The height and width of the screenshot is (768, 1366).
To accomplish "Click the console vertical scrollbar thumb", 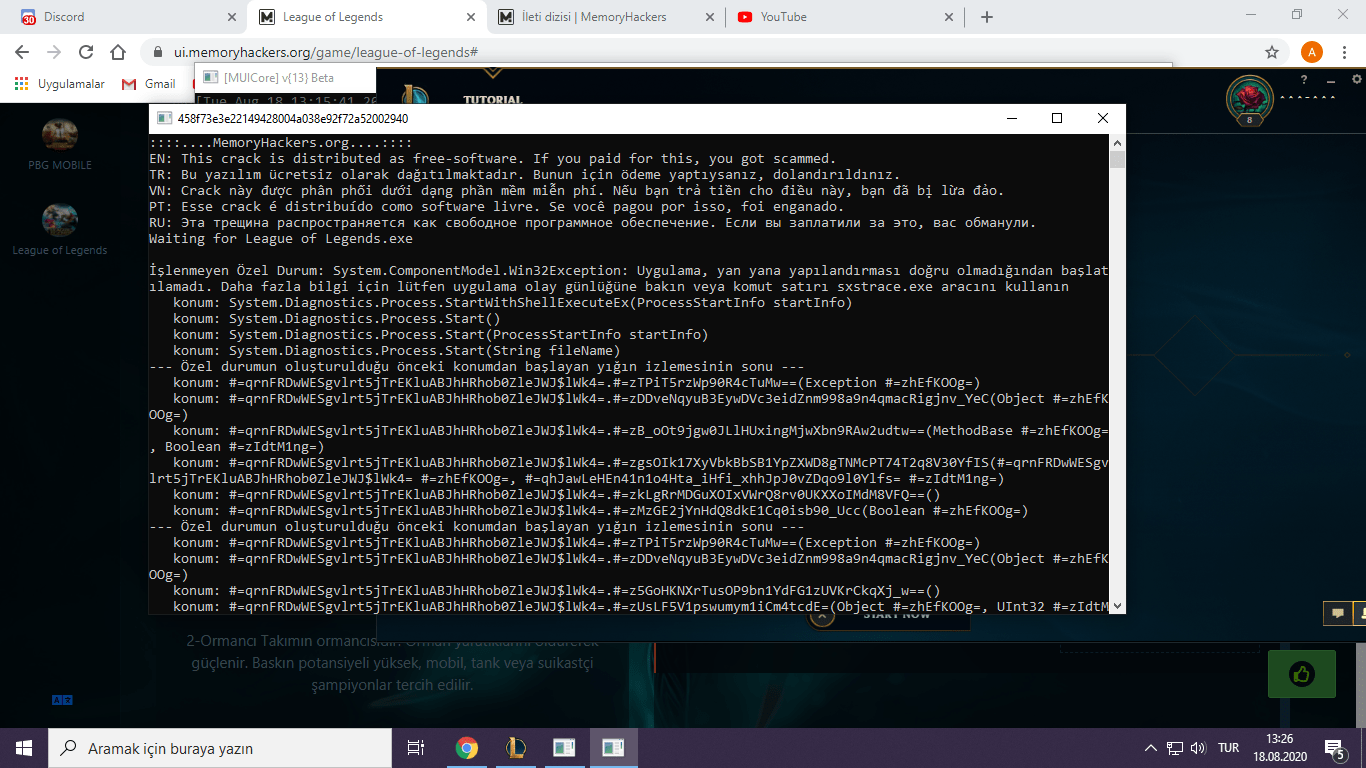I will (x=1118, y=160).
